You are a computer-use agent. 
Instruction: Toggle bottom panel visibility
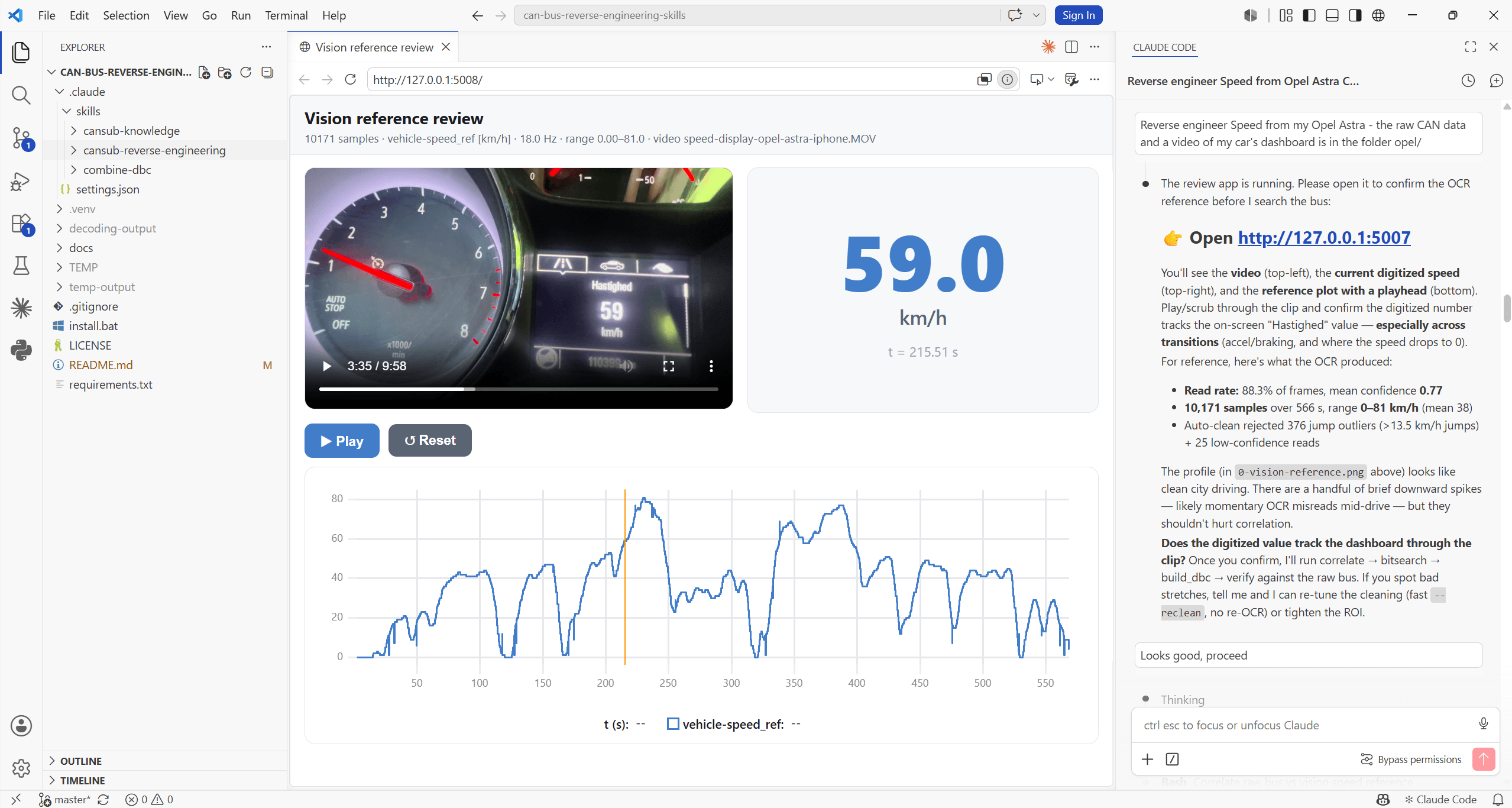(x=1332, y=15)
